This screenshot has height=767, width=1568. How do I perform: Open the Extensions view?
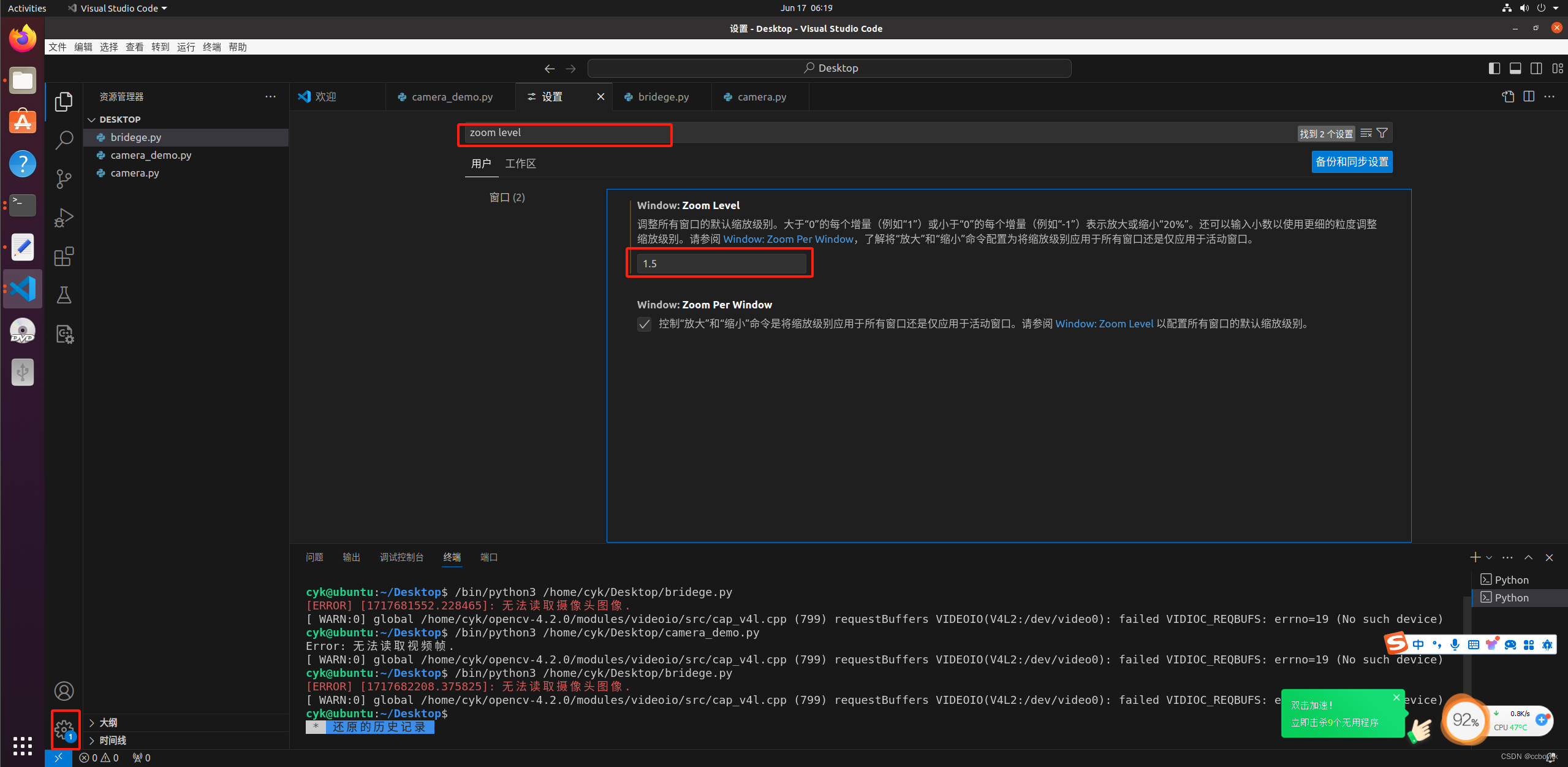click(64, 256)
